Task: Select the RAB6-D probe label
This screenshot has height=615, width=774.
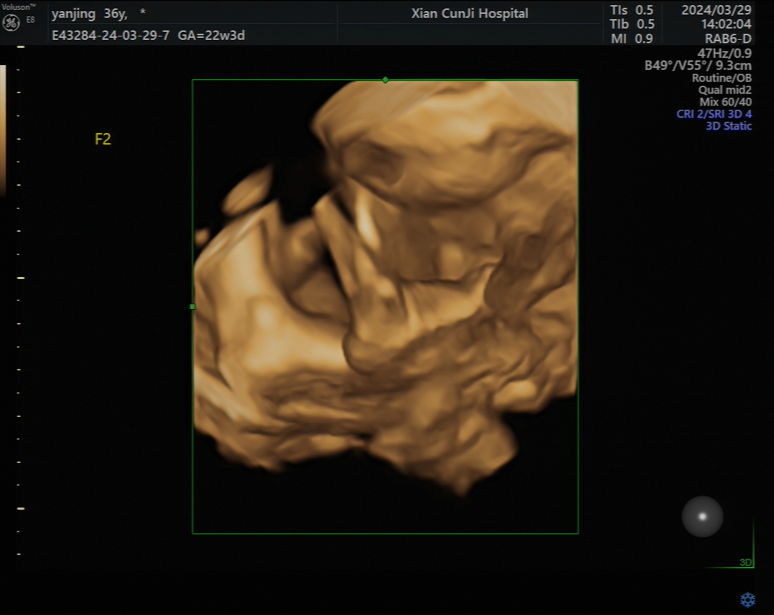Action: (728, 39)
